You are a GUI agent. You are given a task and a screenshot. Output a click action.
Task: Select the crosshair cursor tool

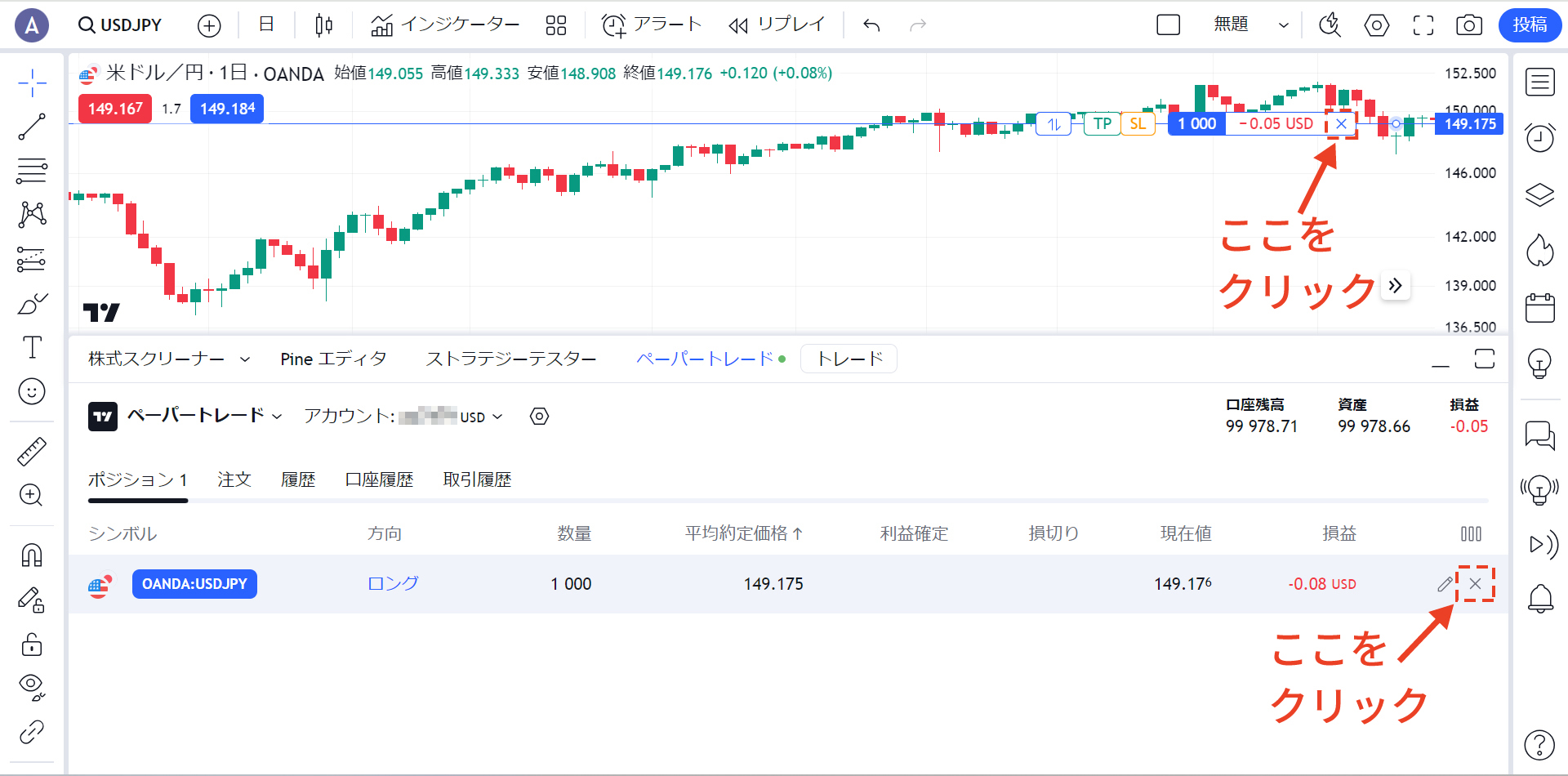pos(32,83)
